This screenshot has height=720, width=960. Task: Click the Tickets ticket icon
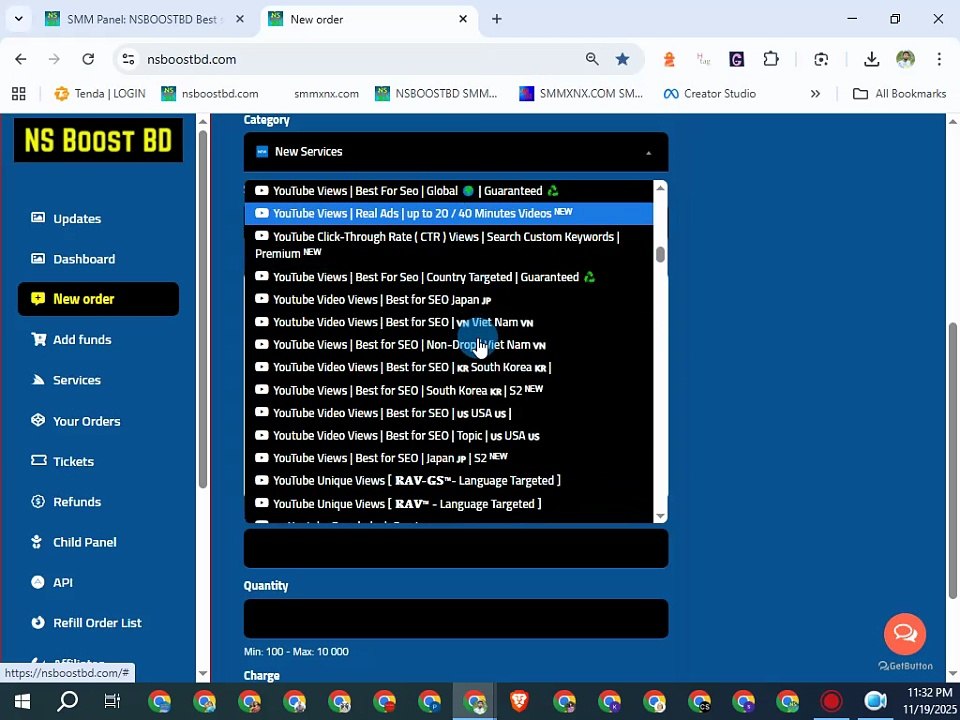point(38,460)
